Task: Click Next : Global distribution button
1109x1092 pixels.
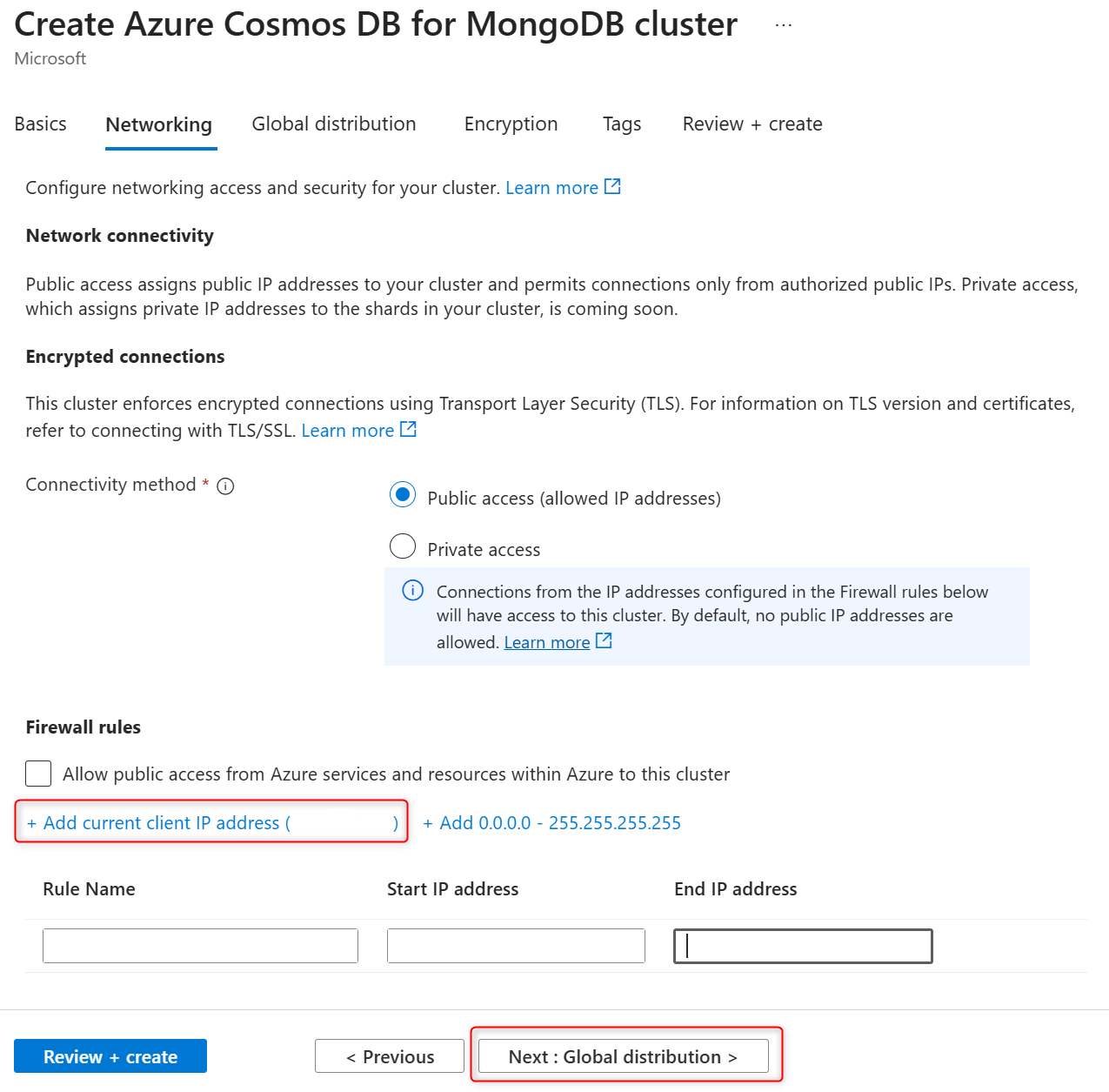Action: (x=623, y=1056)
